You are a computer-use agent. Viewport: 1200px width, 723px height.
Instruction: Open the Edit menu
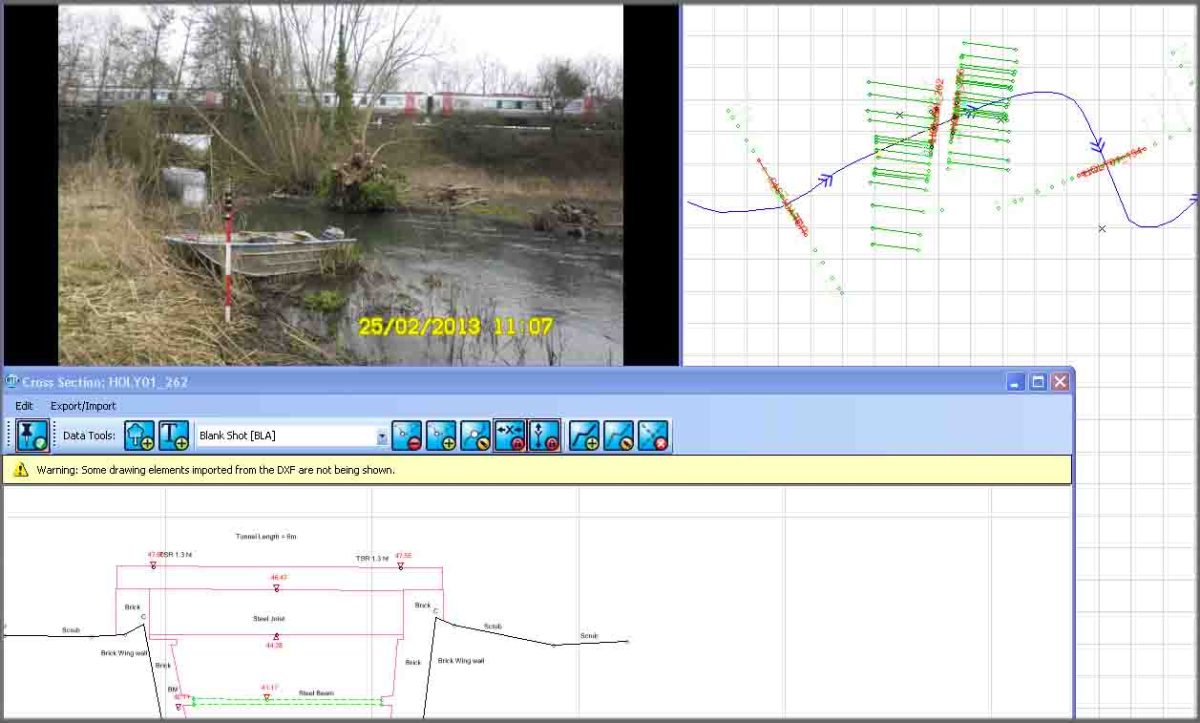[x=22, y=406]
